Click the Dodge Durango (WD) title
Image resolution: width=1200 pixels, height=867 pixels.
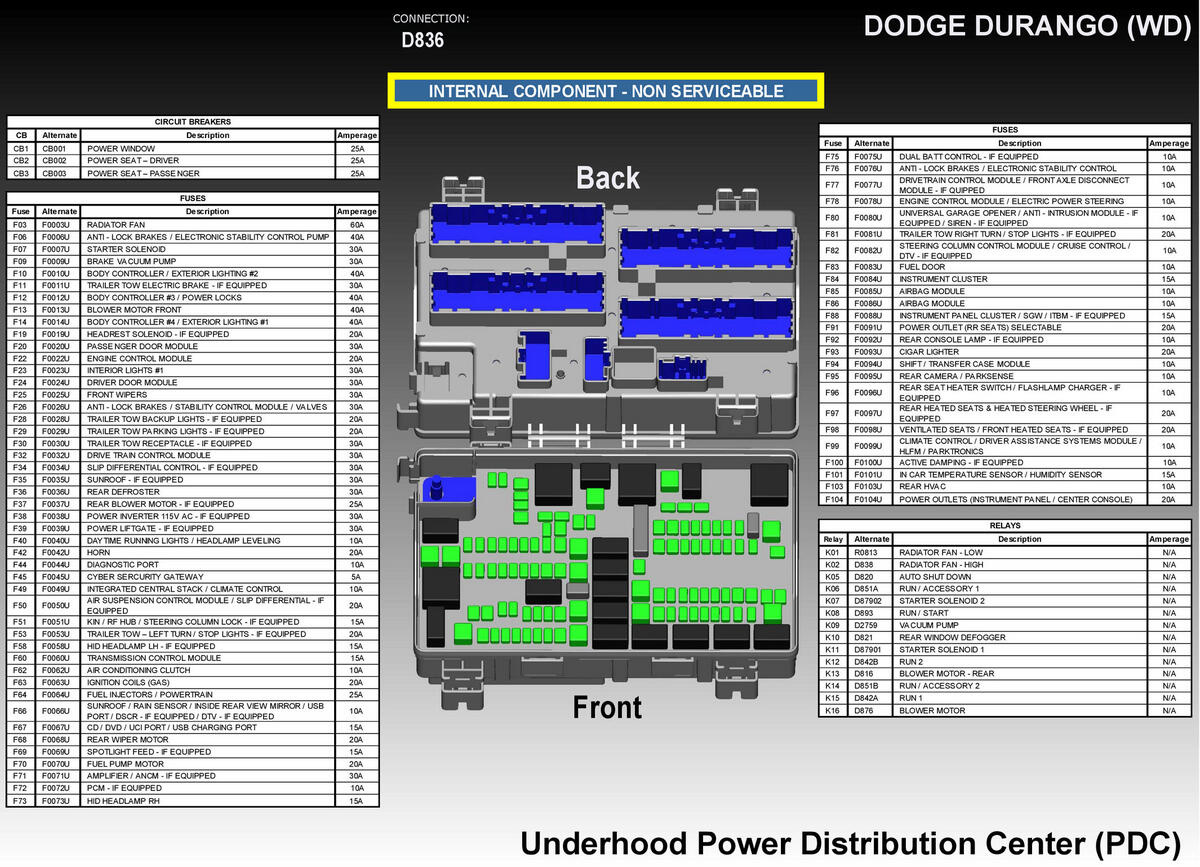[1023, 27]
